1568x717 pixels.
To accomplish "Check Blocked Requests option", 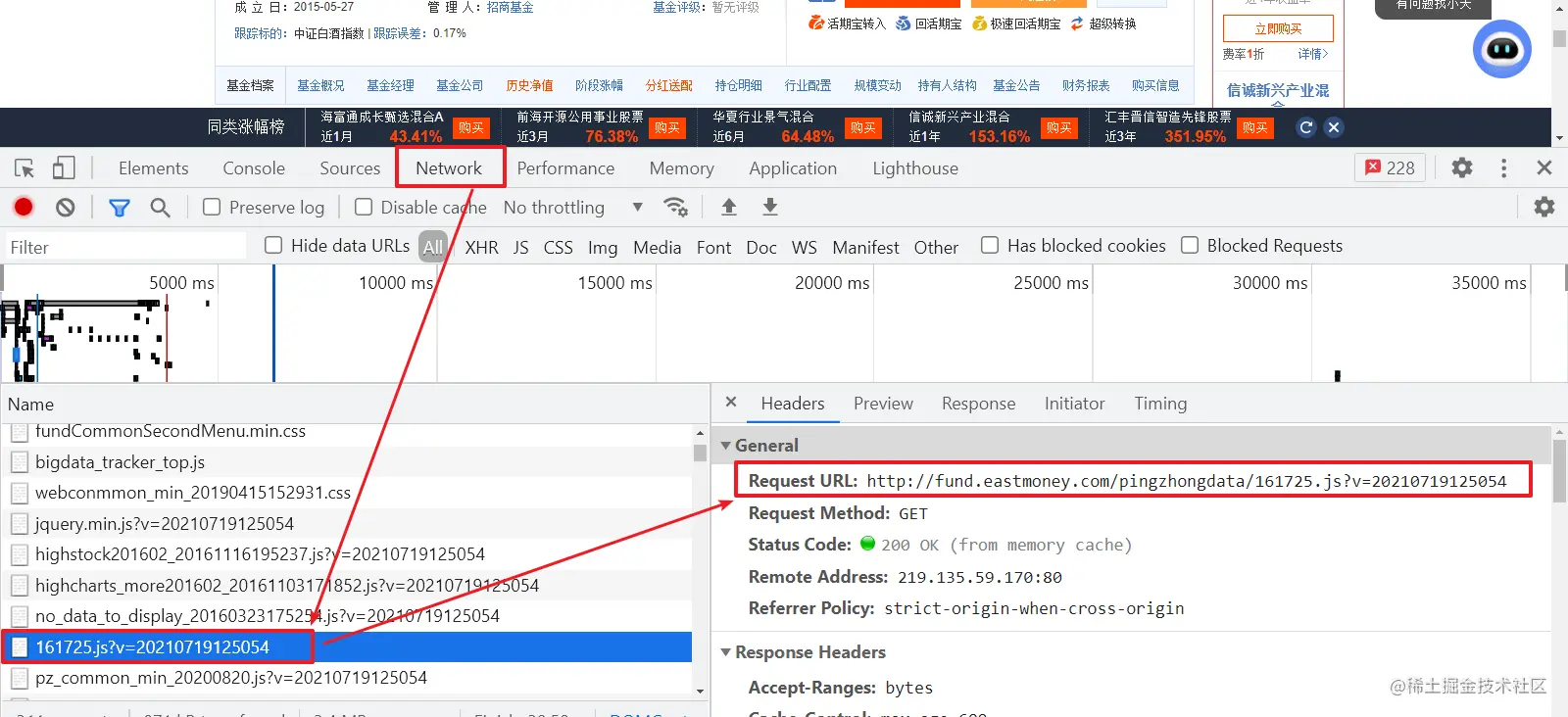I will click(1190, 245).
